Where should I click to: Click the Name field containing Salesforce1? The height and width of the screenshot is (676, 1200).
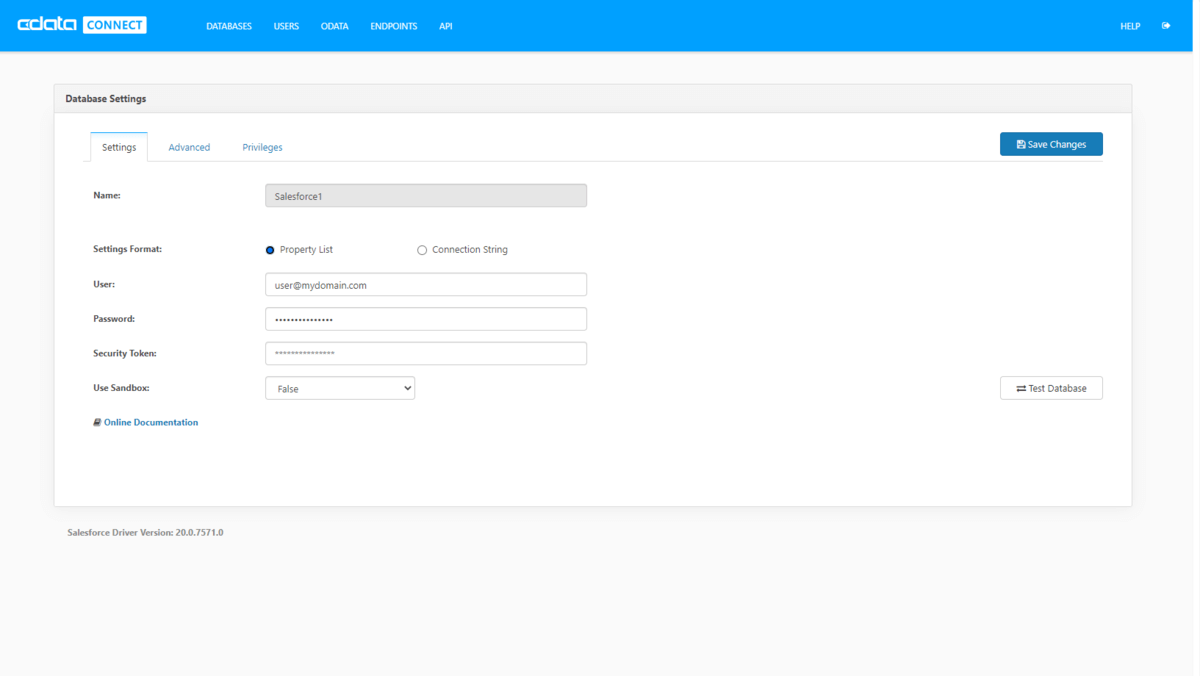426,196
